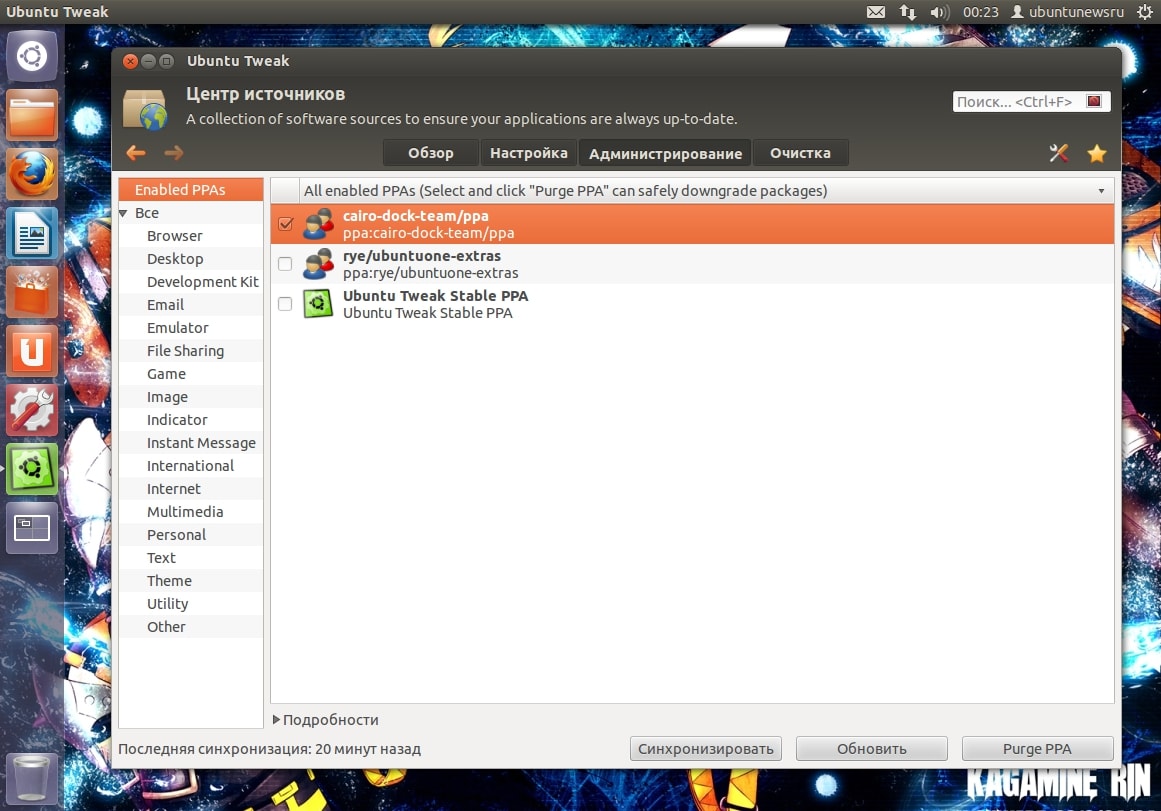Screen dimensions: 1161x811
Task: Check the rye/ubuntuone-extras checkbox
Action: click(x=285, y=264)
